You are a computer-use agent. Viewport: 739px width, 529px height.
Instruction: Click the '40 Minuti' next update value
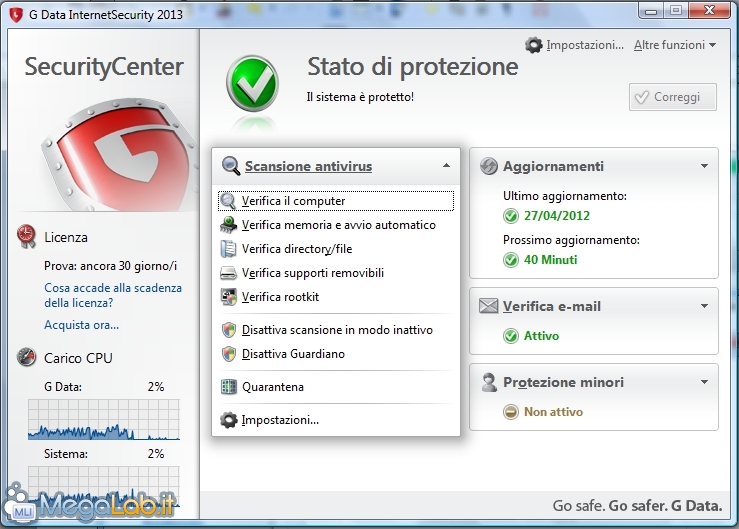(x=550, y=260)
